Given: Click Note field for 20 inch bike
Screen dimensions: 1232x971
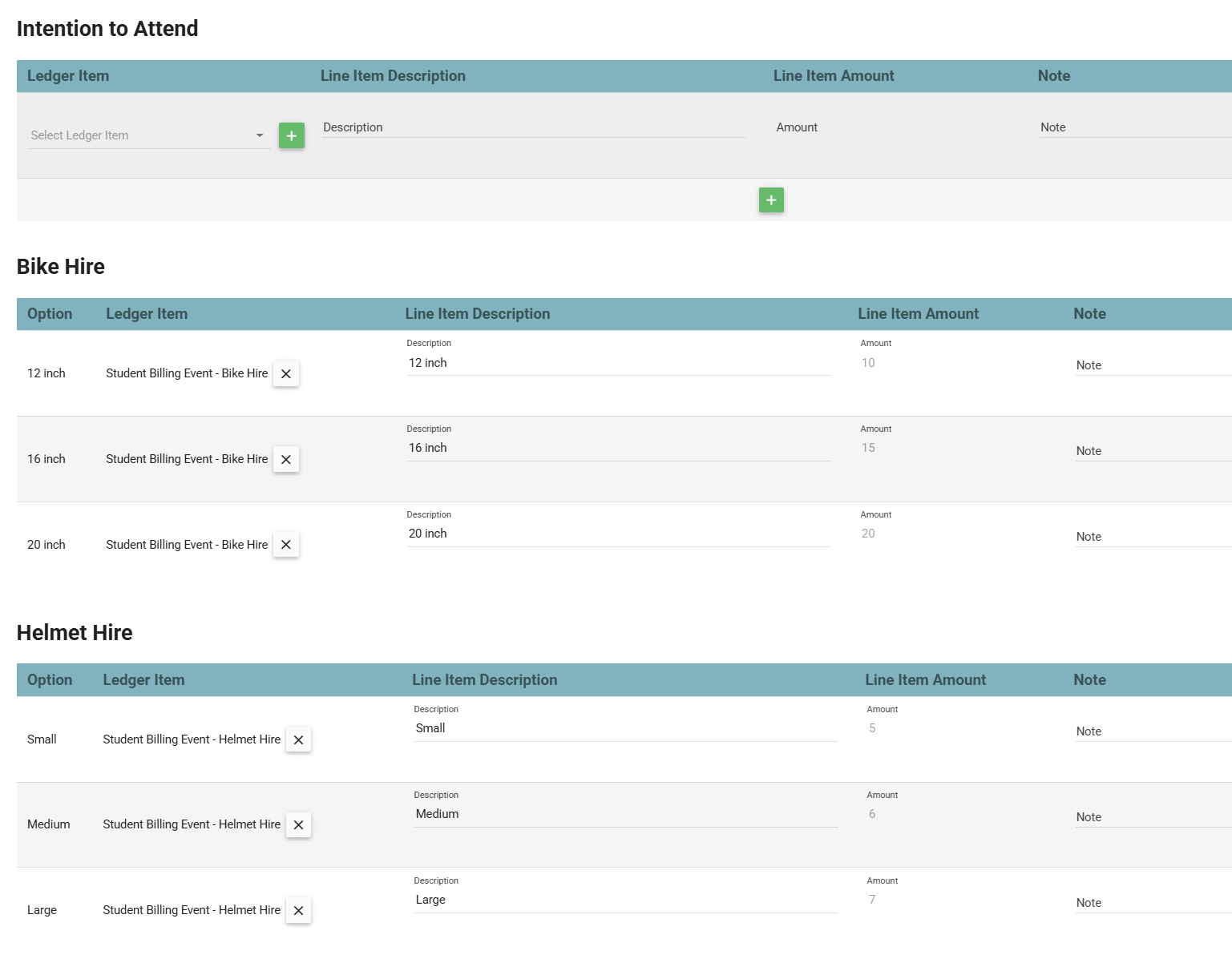Looking at the screenshot, I should [x=1152, y=537].
